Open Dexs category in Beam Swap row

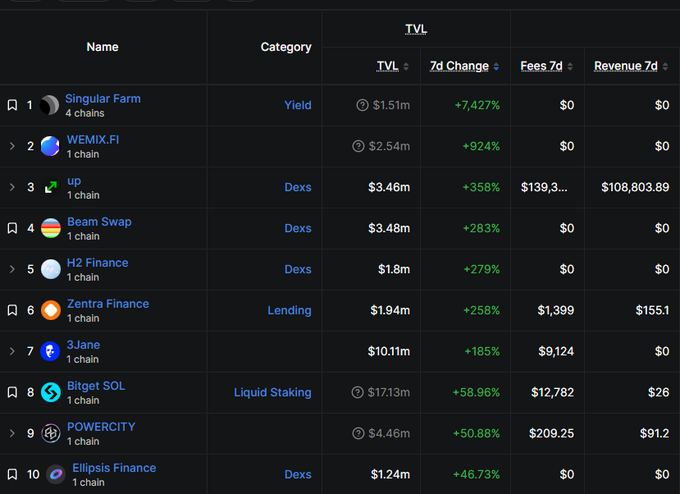click(x=298, y=228)
